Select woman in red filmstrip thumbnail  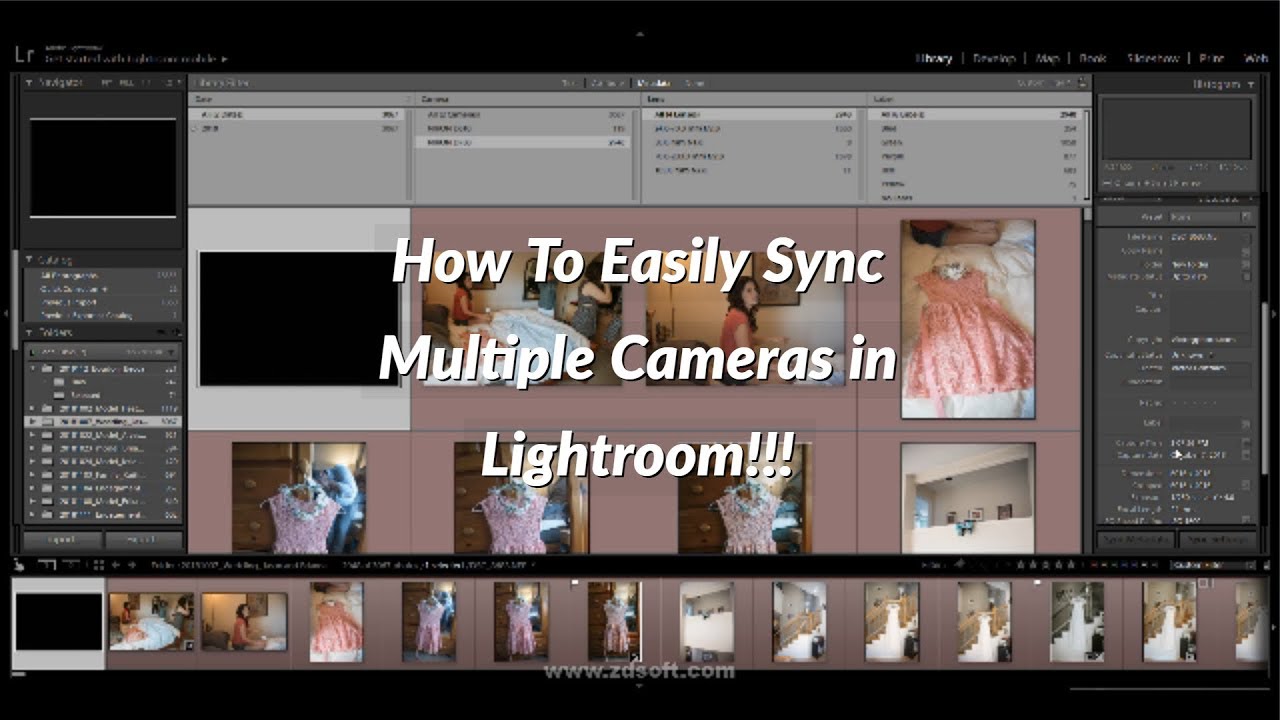(x=244, y=622)
